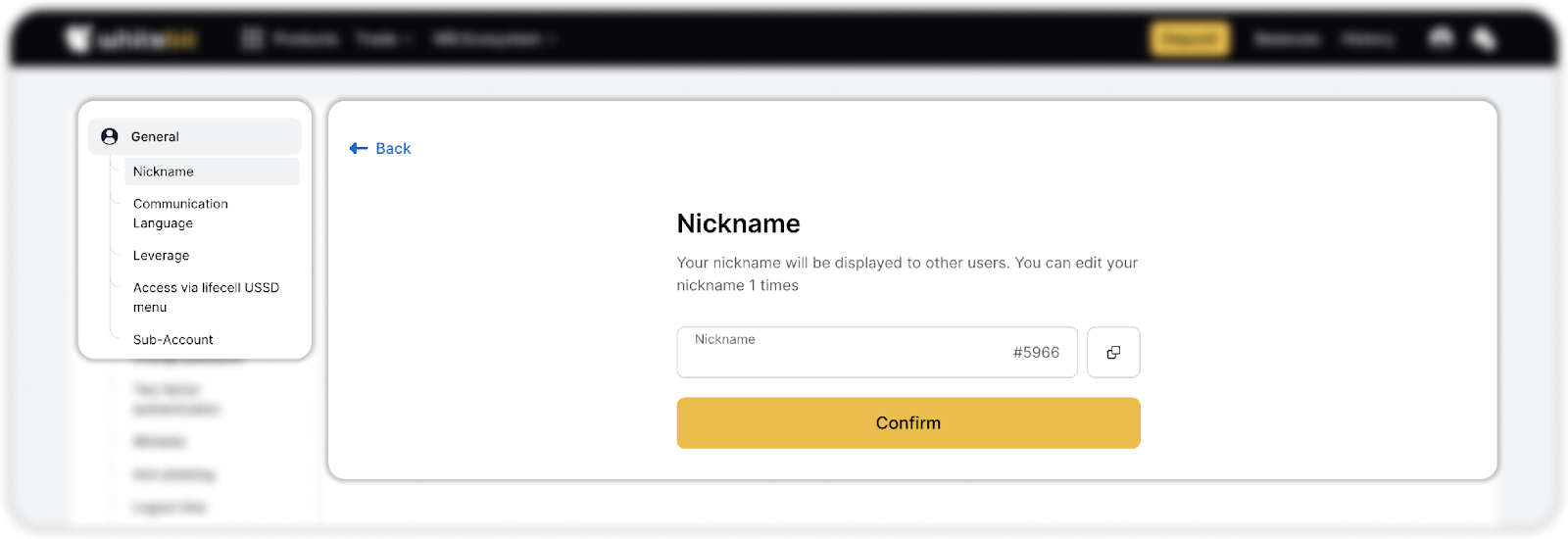Click the support headset icon in header
The height and width of the screenshot is (539, 1568).
tap(1441, 38)
